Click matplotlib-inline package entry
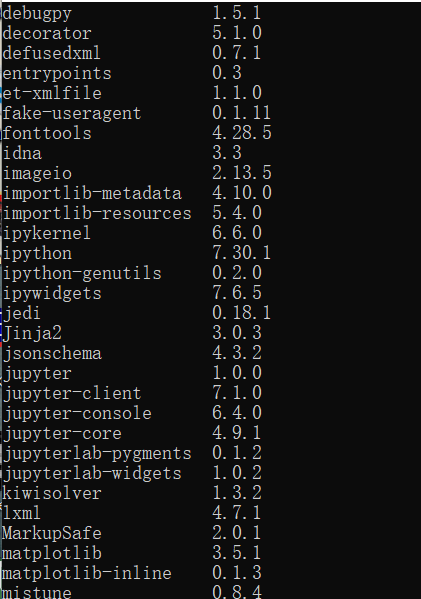 (87, 573)
